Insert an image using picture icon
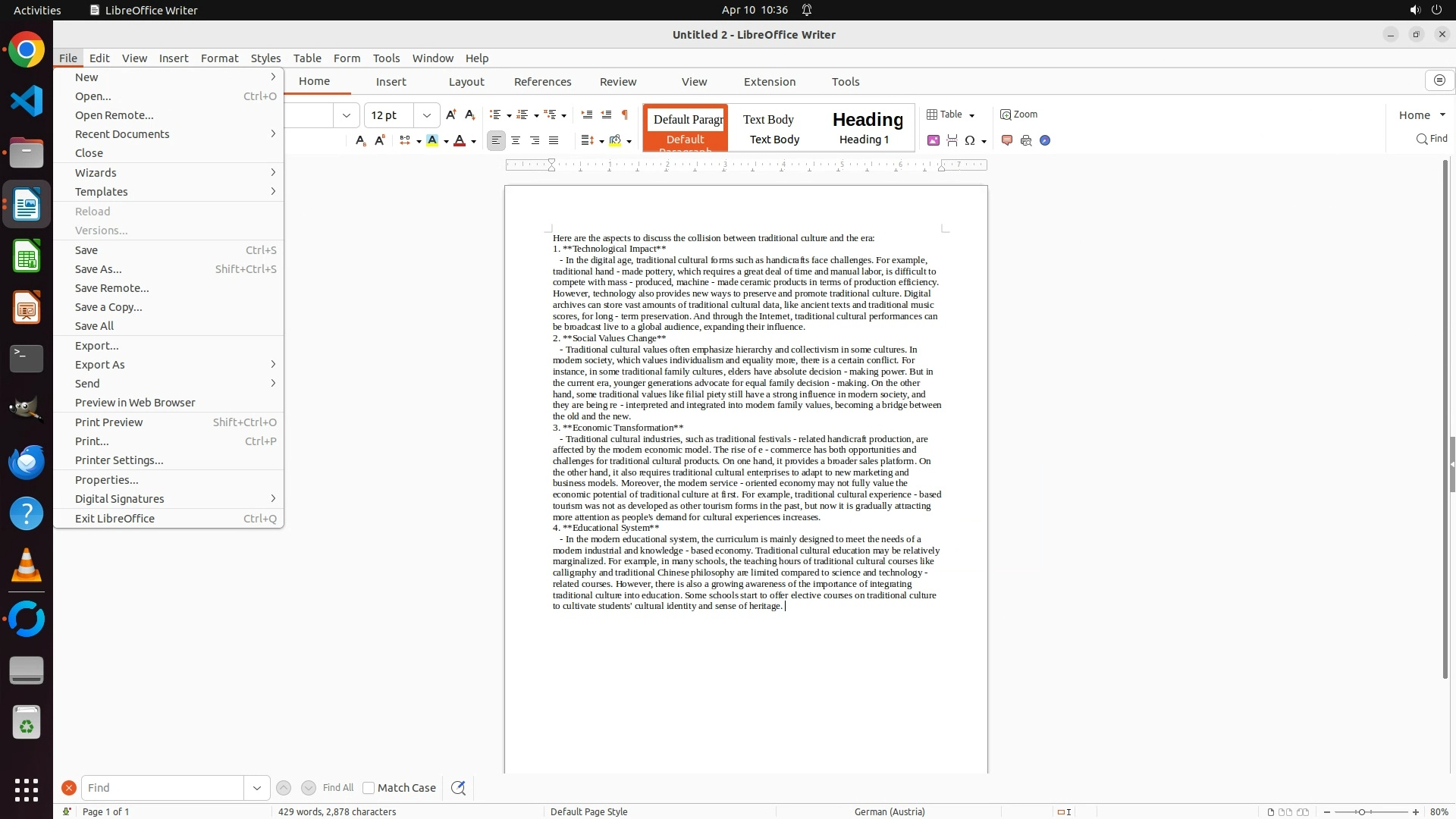 coord(934,140)
